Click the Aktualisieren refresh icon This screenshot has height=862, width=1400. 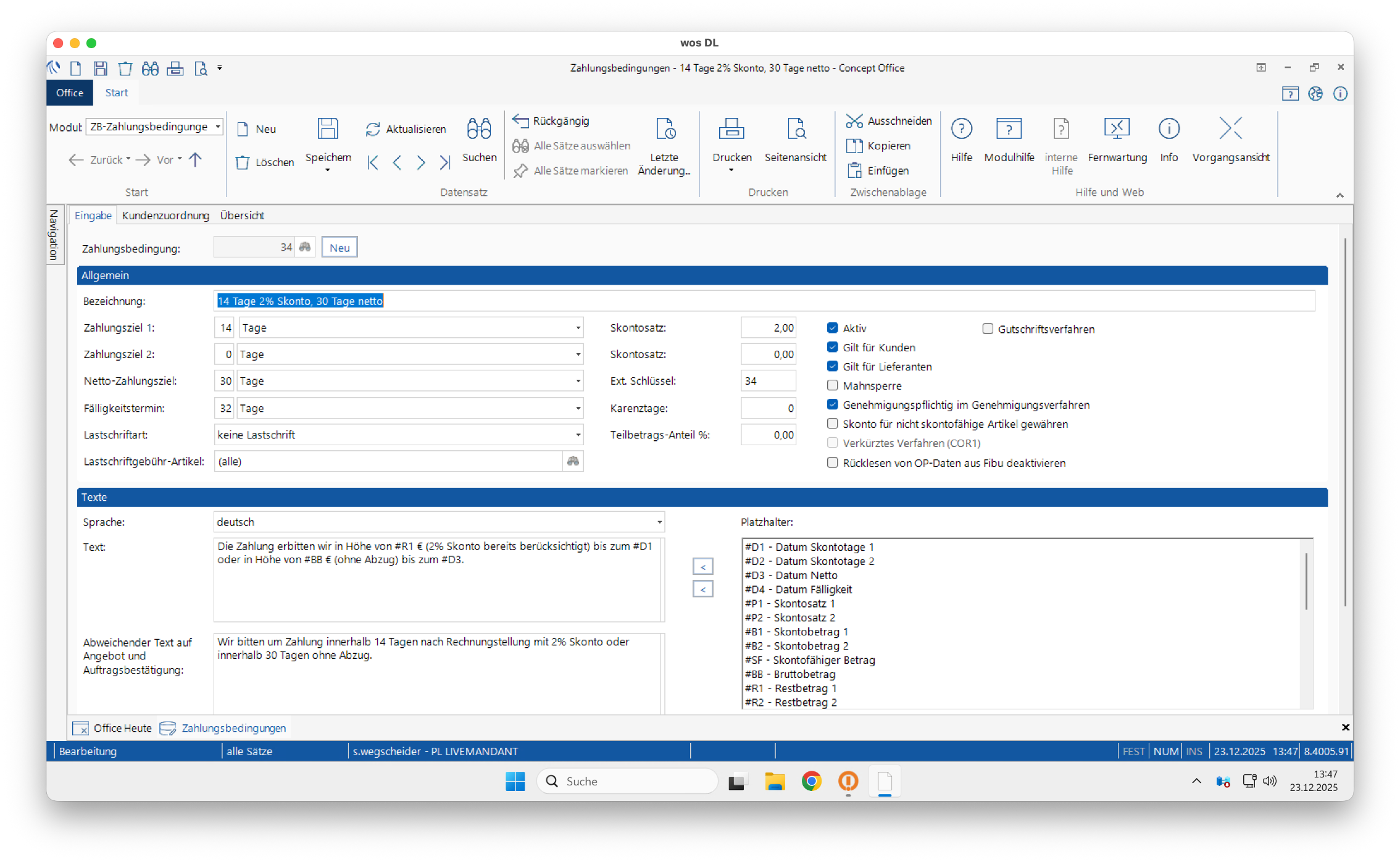pyautogui.click(x=372, y=129)
